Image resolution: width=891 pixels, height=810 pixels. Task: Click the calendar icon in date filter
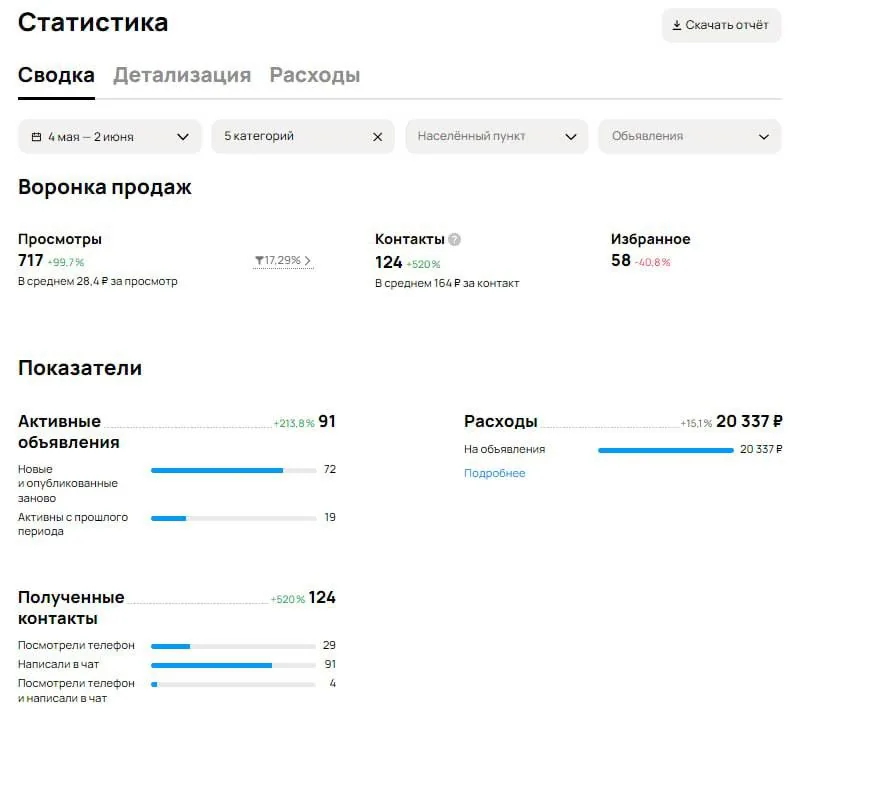coord(36,137)
